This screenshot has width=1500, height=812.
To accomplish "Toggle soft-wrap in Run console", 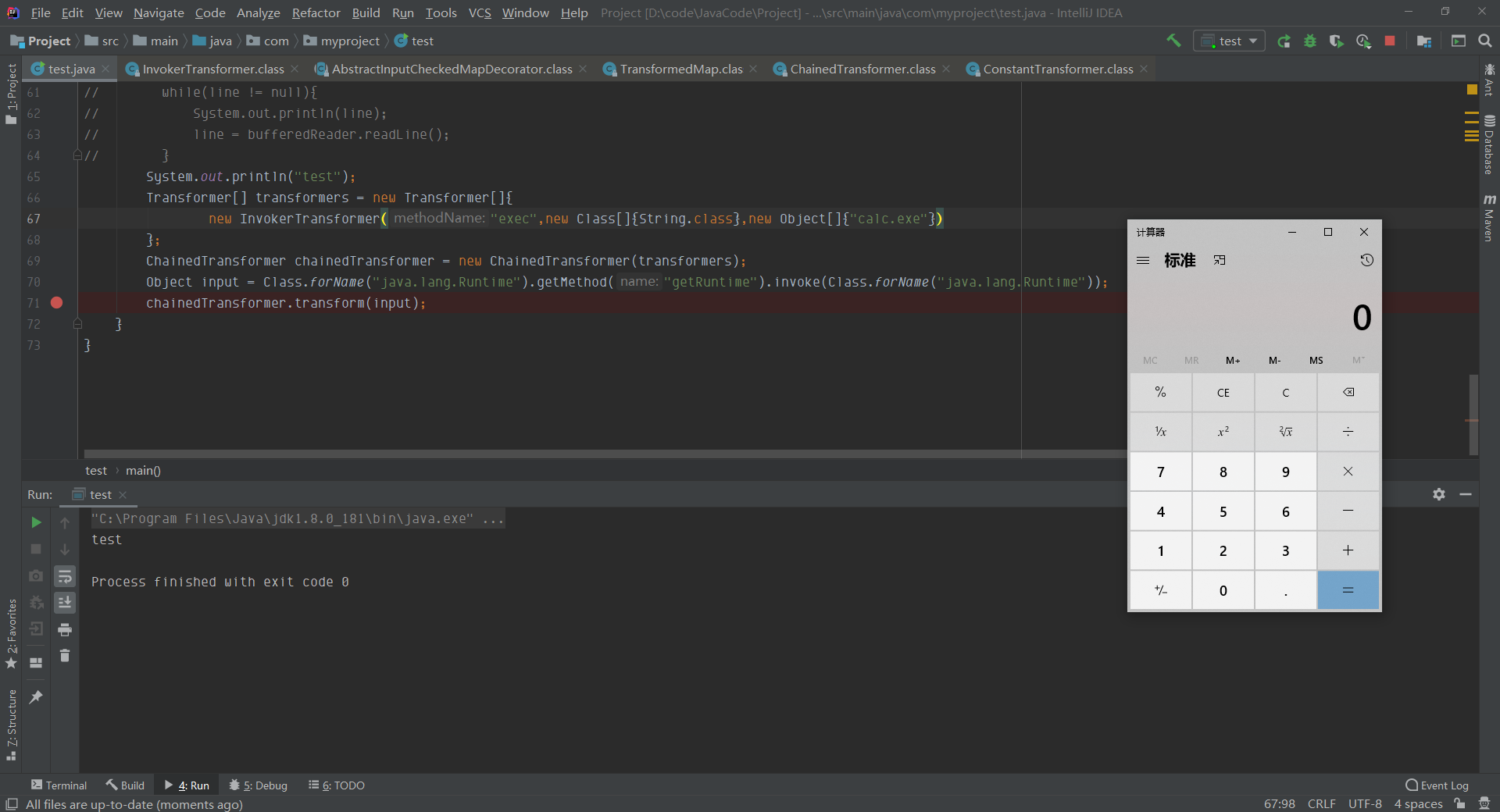I will pos(65,576).
